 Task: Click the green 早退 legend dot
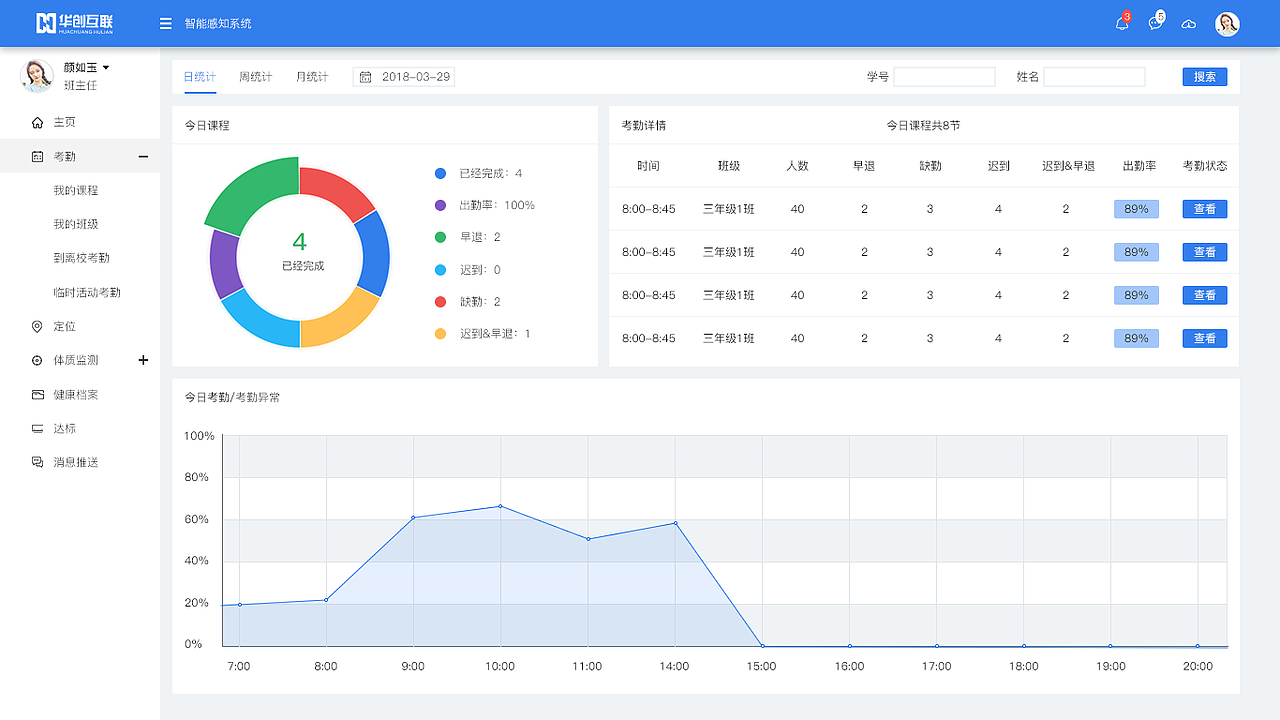click(440, 237)
